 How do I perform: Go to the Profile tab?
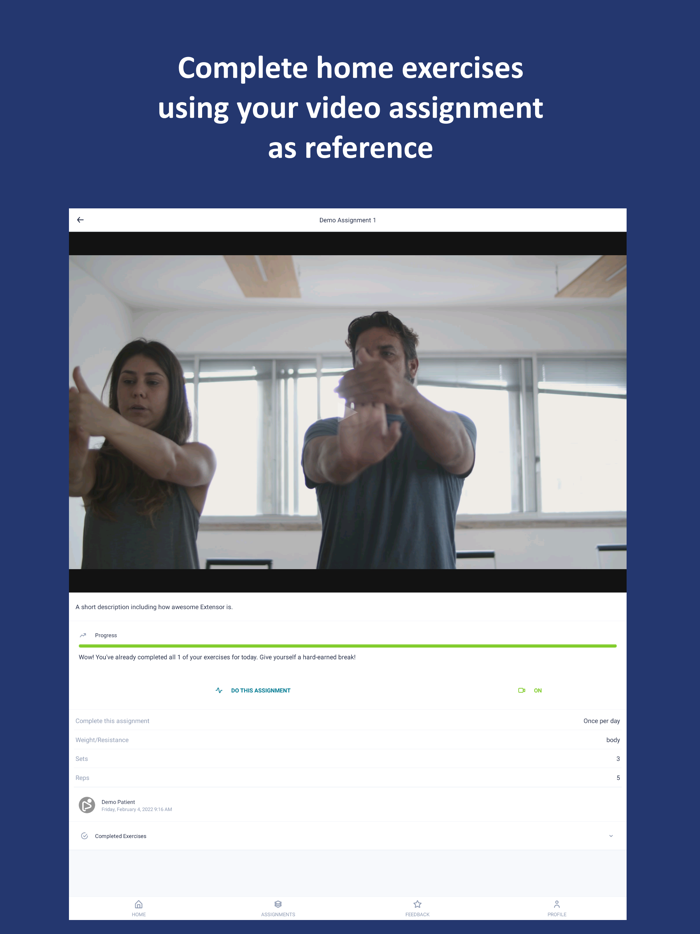(556, 908)
